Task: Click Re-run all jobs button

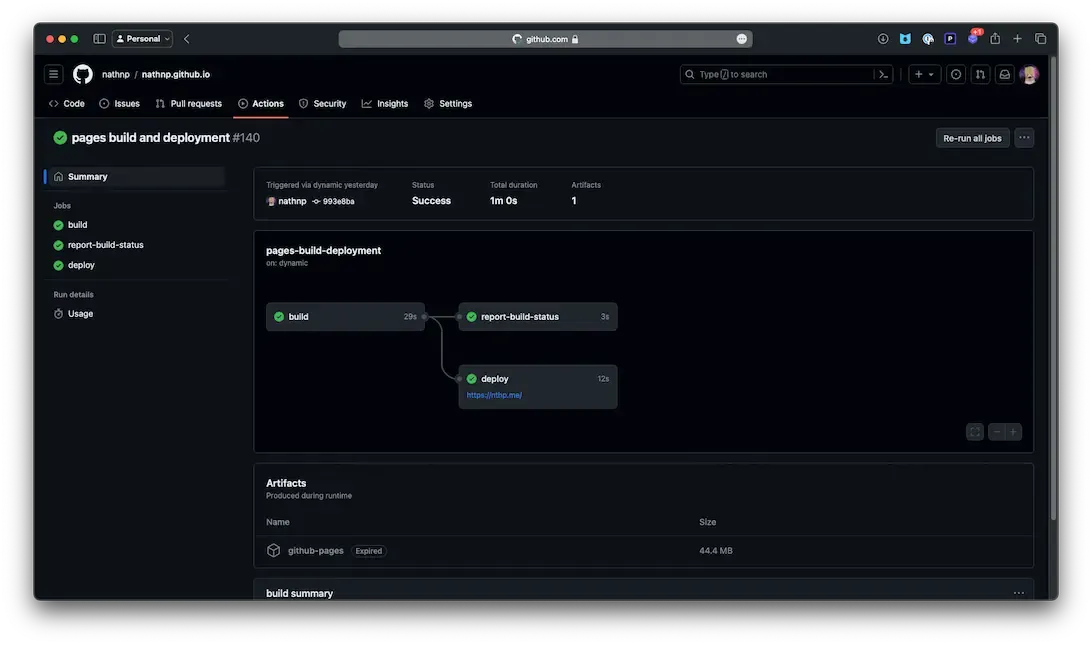Action: 972,138
